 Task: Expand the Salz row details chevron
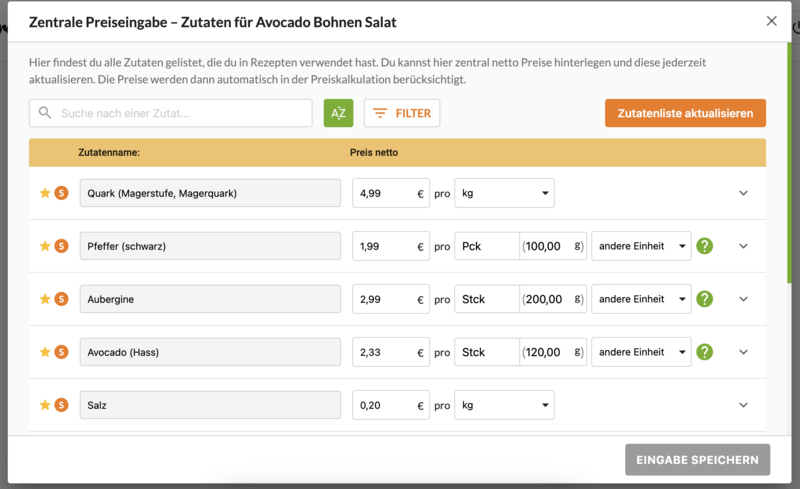(x=743, y=405)
